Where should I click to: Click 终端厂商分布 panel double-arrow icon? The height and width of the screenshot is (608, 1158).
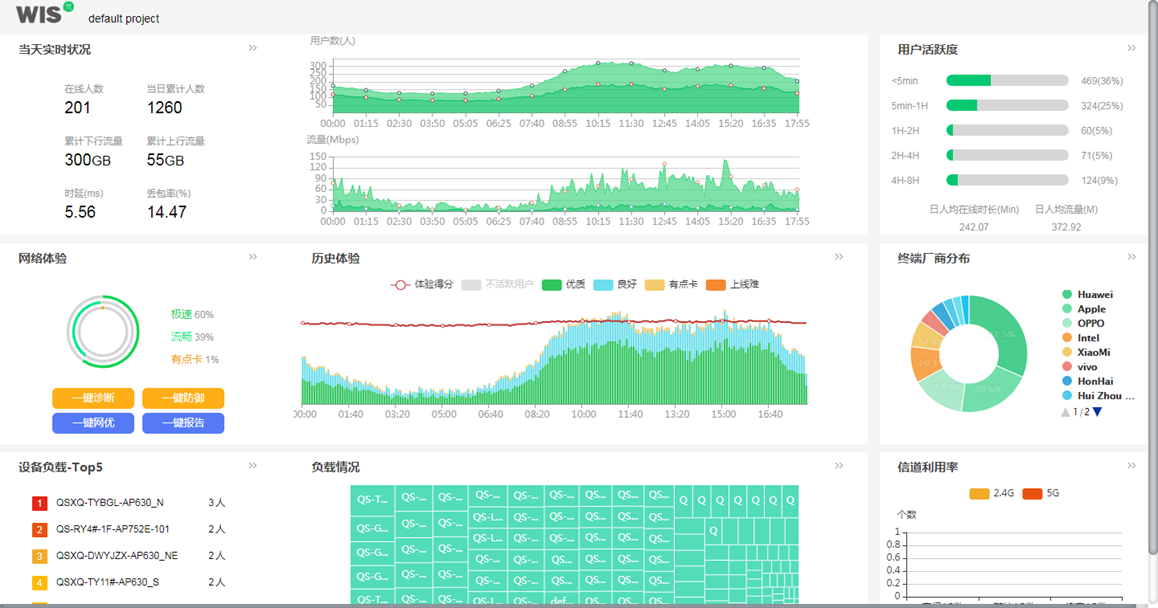pos(1132,257)
